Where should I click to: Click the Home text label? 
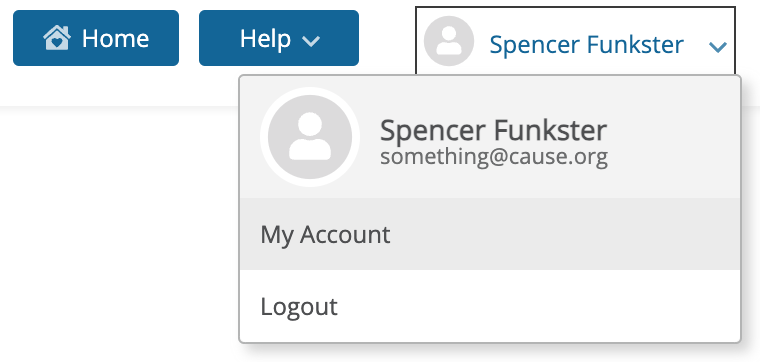pyautogui.click(x=115, y=38)
